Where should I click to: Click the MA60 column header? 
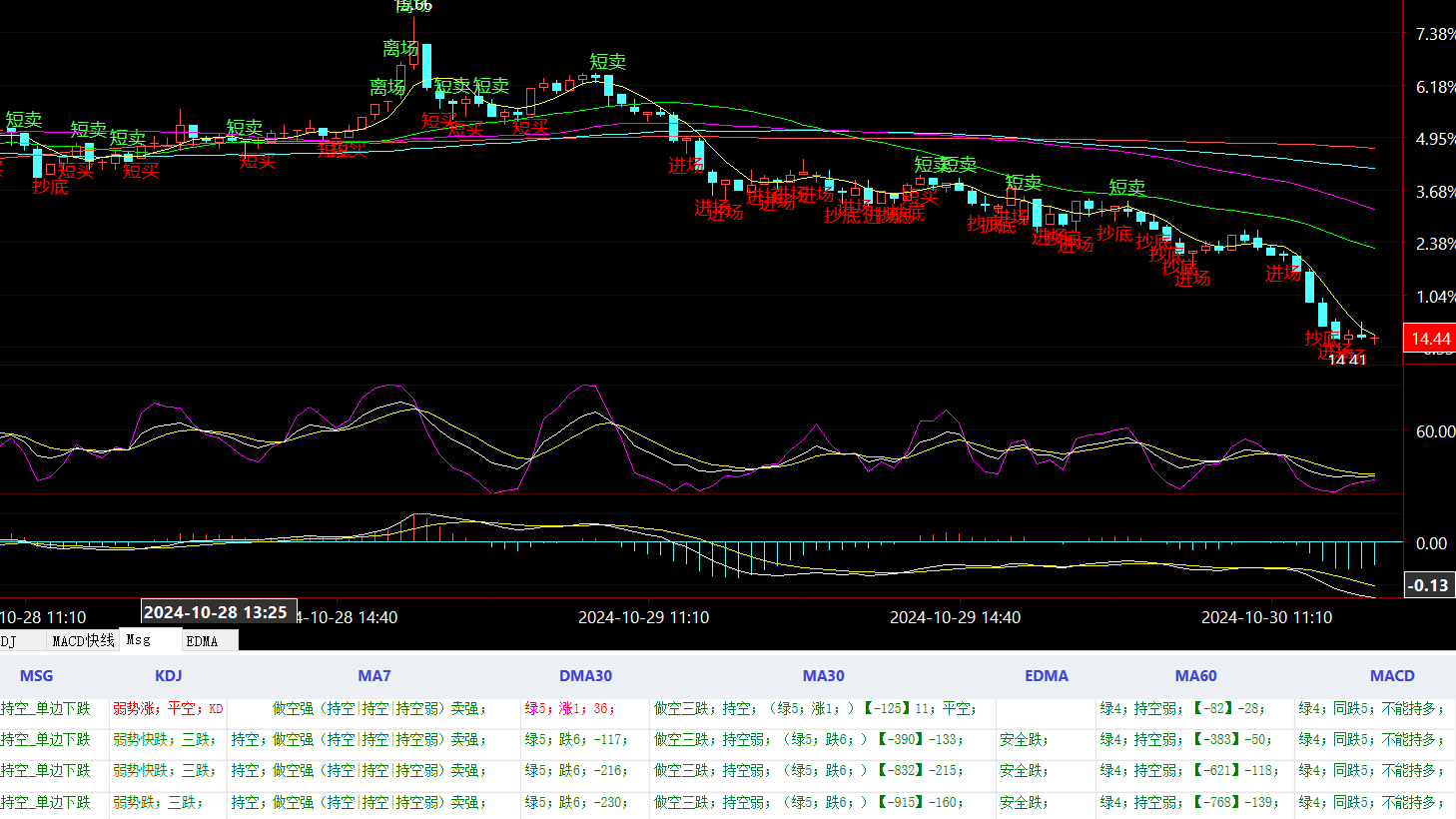click(1196, 676)
